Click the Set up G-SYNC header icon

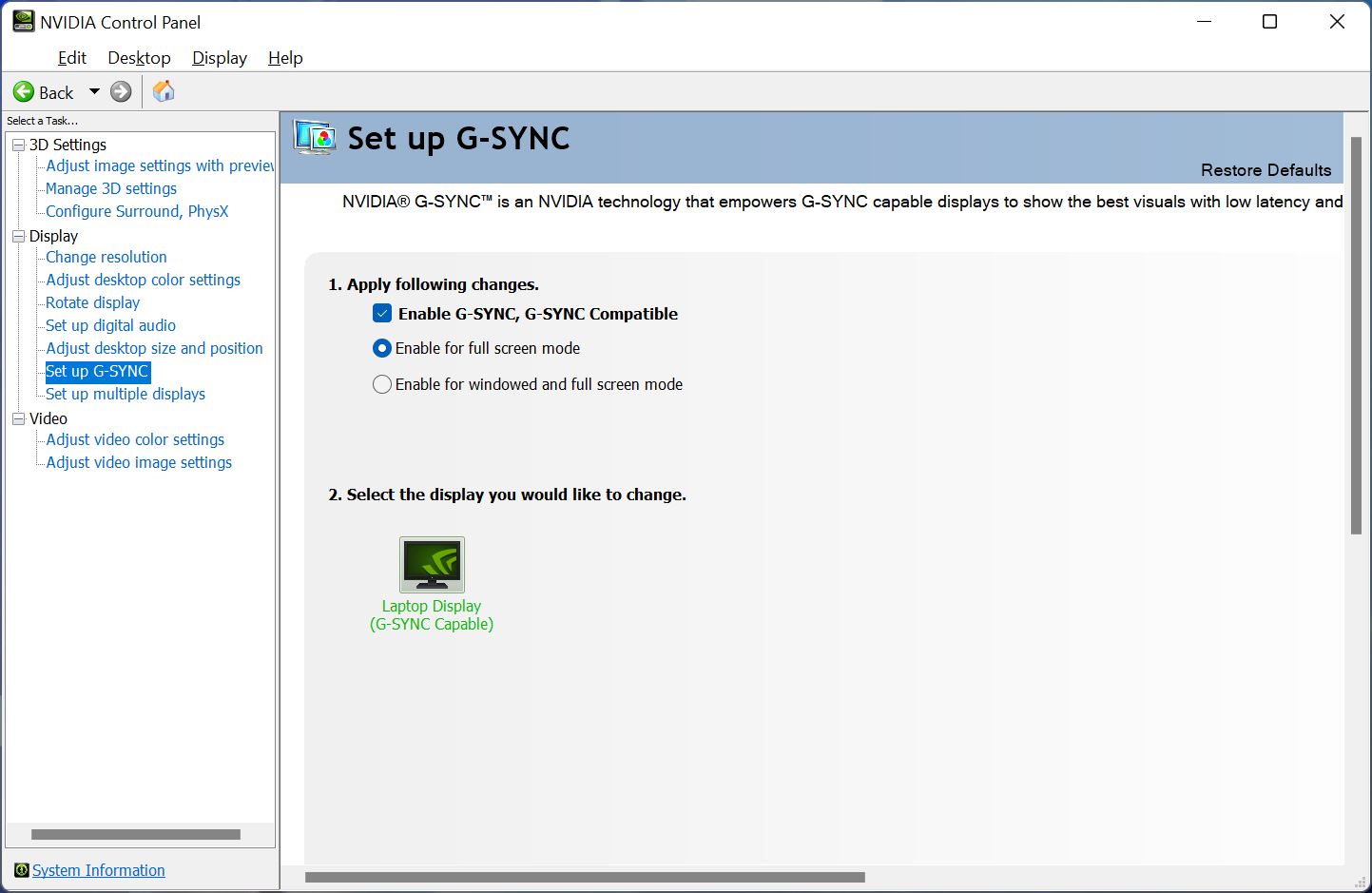315,139
